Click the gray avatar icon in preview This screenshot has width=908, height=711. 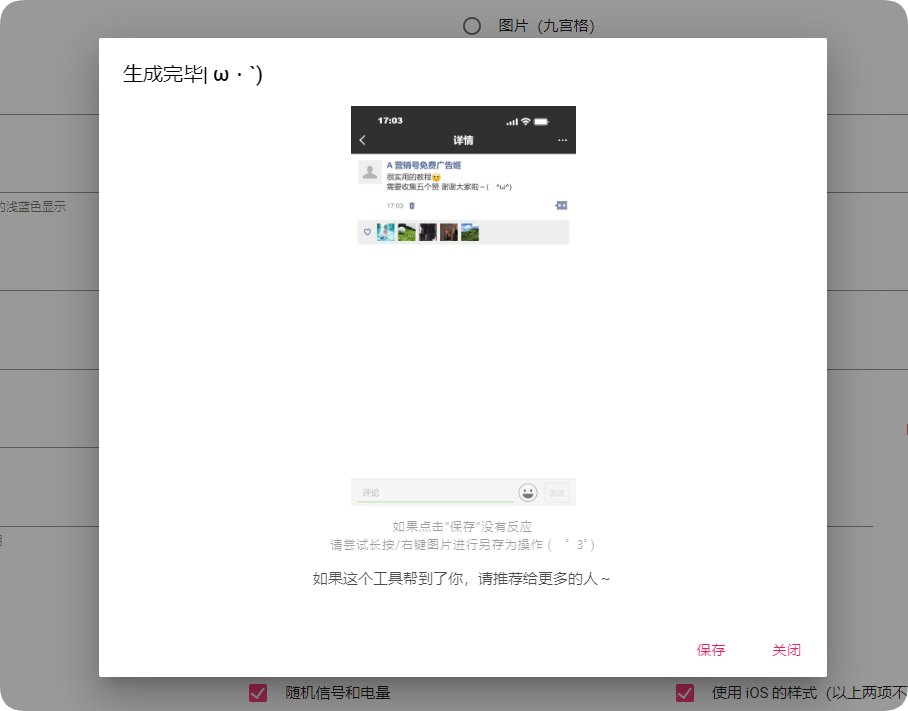(369, 172)
